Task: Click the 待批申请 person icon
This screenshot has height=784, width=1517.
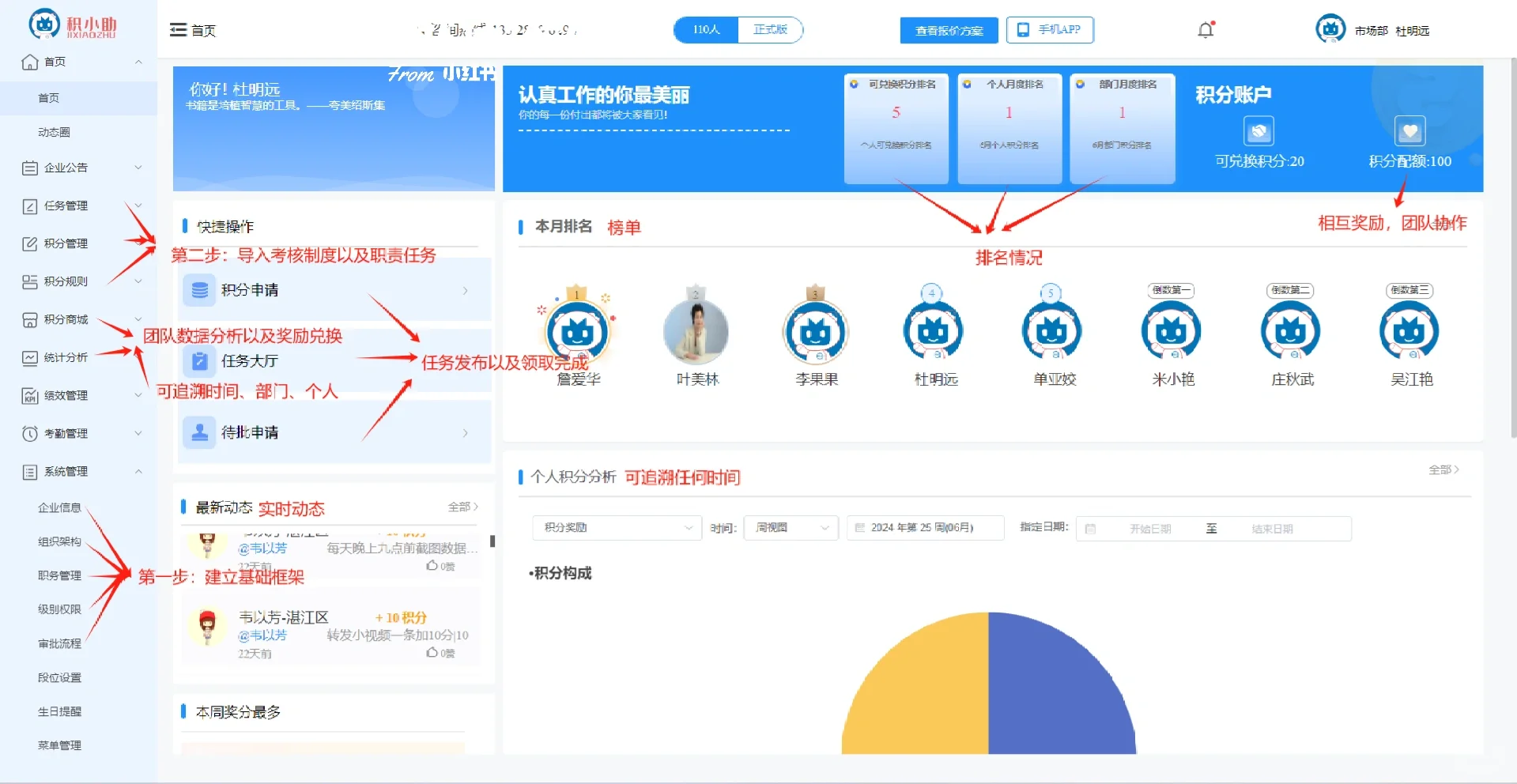Action: coord(199,432)
